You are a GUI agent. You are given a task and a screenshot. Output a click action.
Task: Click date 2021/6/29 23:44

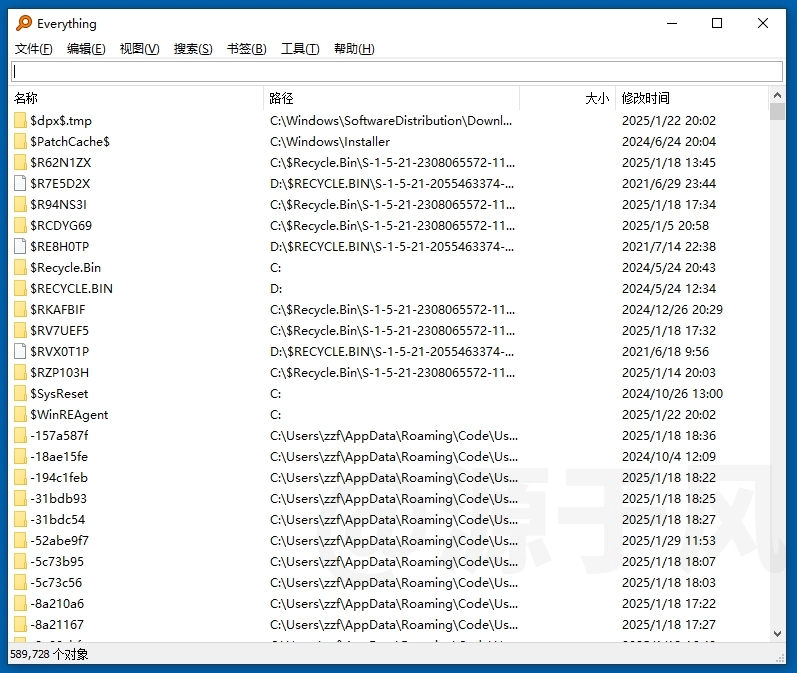tap(668, 183)
